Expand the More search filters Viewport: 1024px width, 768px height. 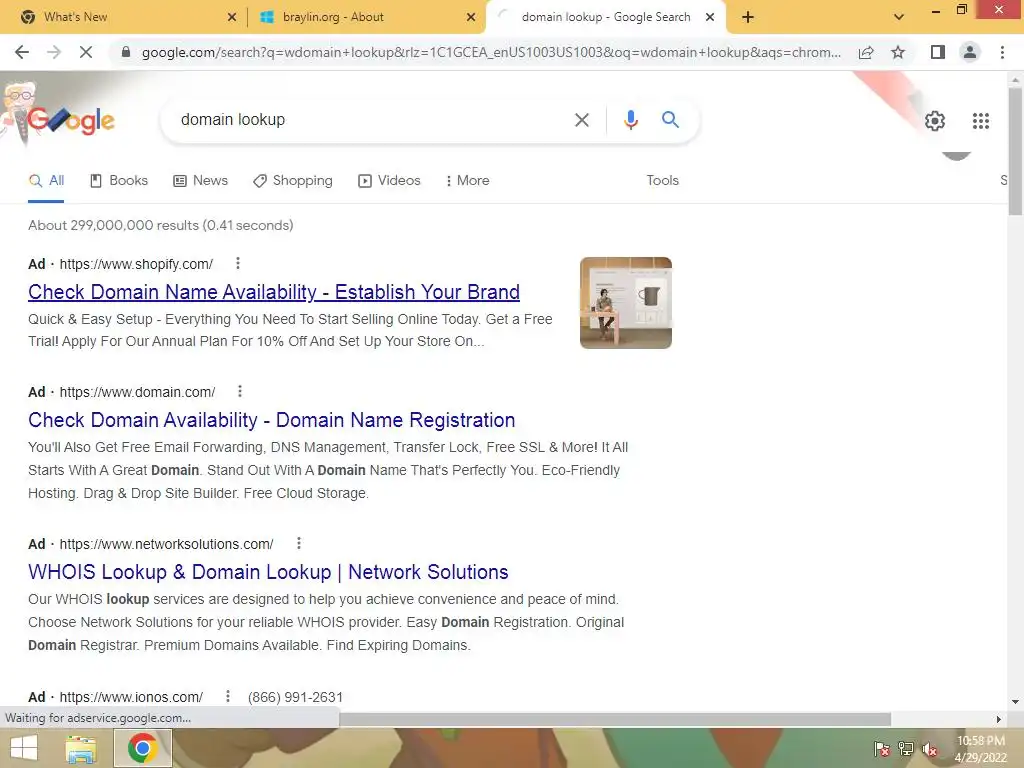coord(468,181)
